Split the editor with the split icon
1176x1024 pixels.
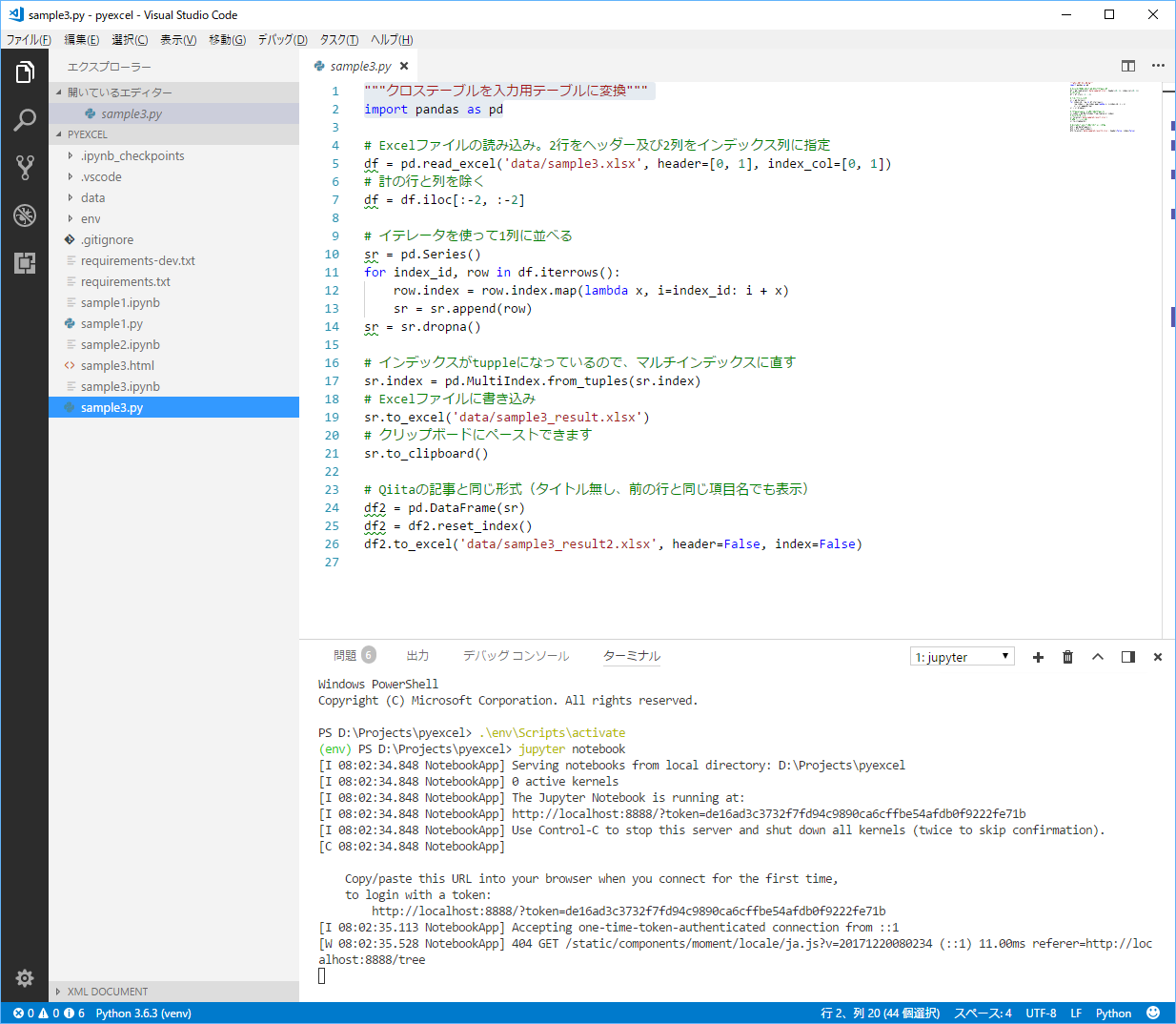1128,66
